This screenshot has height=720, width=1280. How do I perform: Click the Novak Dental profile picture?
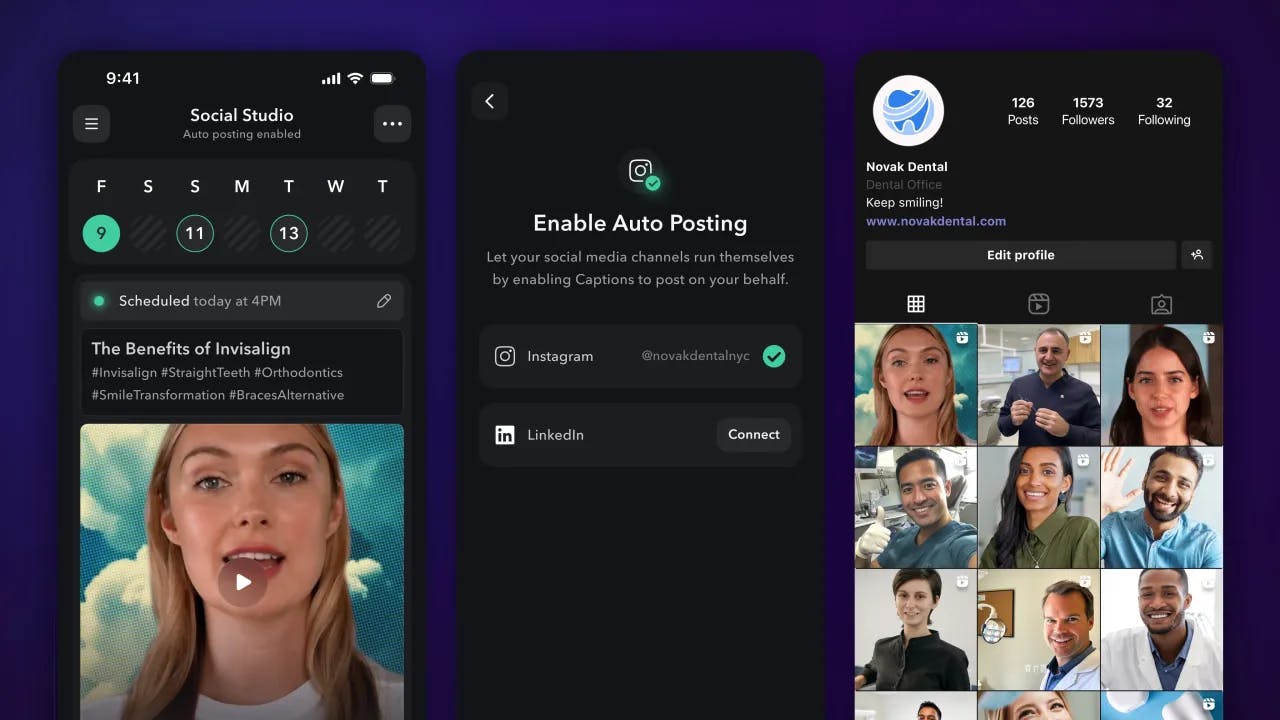909,111
